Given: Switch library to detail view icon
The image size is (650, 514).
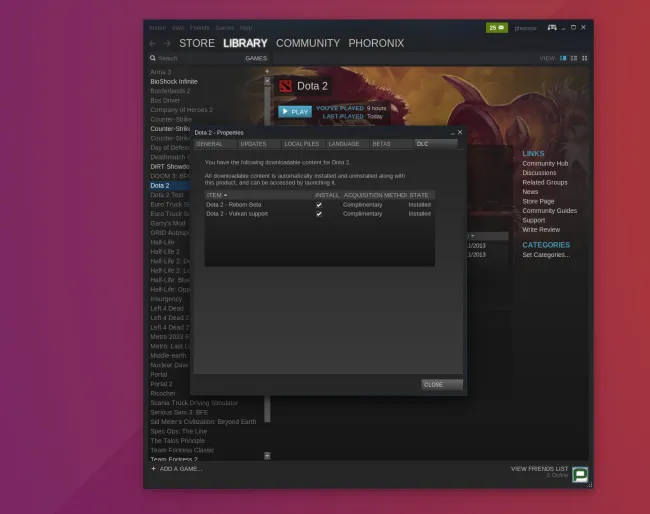Looking at the screenshot, I should click(x=563, y=58).
